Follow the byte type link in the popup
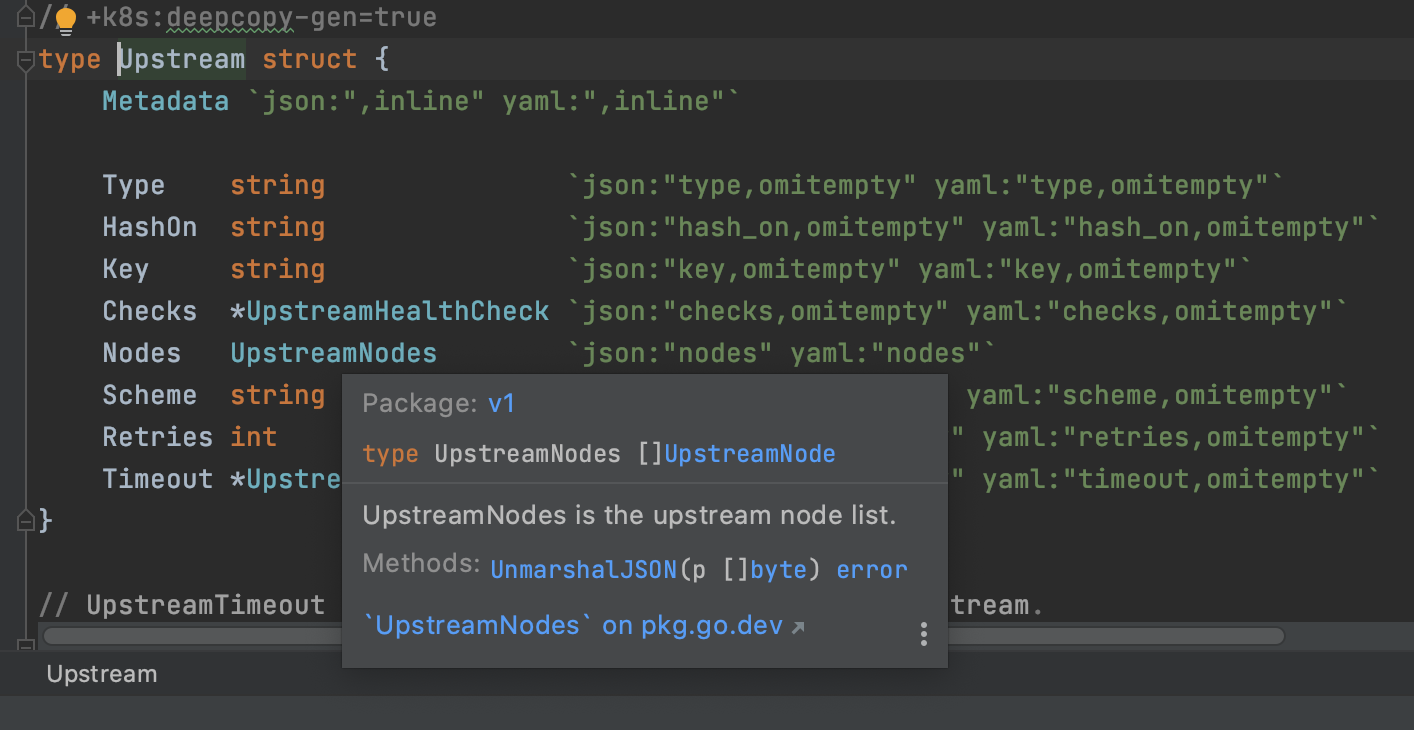 [778, 569]
